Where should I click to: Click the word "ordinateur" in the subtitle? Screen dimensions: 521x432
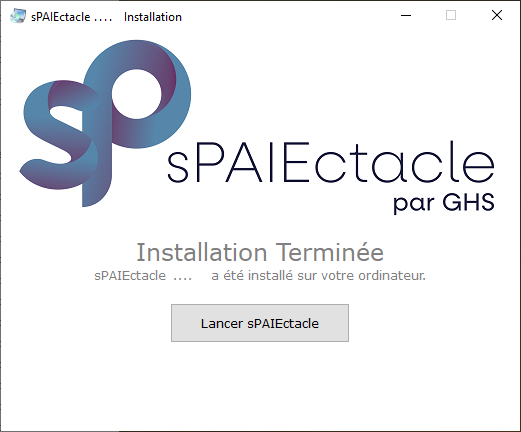(392, 276)
